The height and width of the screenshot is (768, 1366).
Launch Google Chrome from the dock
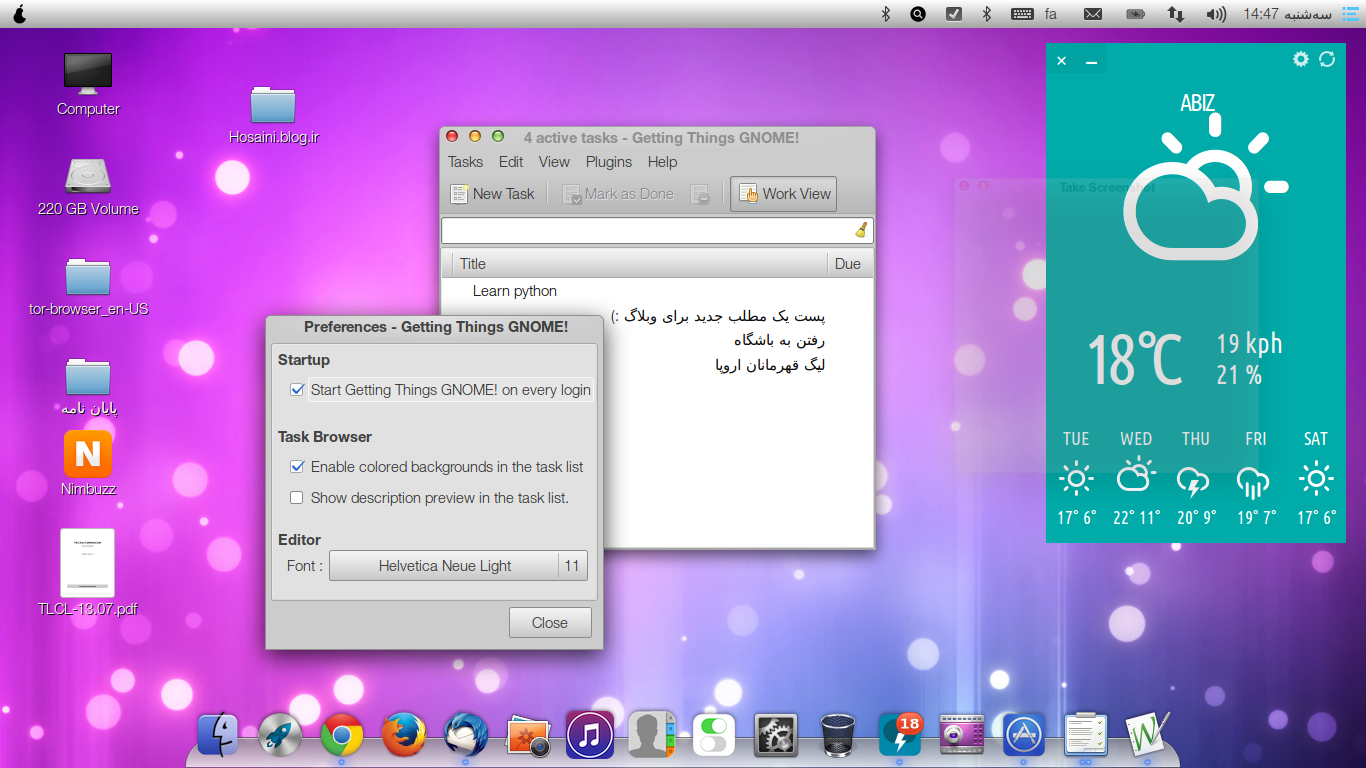(x=342, y=736)
